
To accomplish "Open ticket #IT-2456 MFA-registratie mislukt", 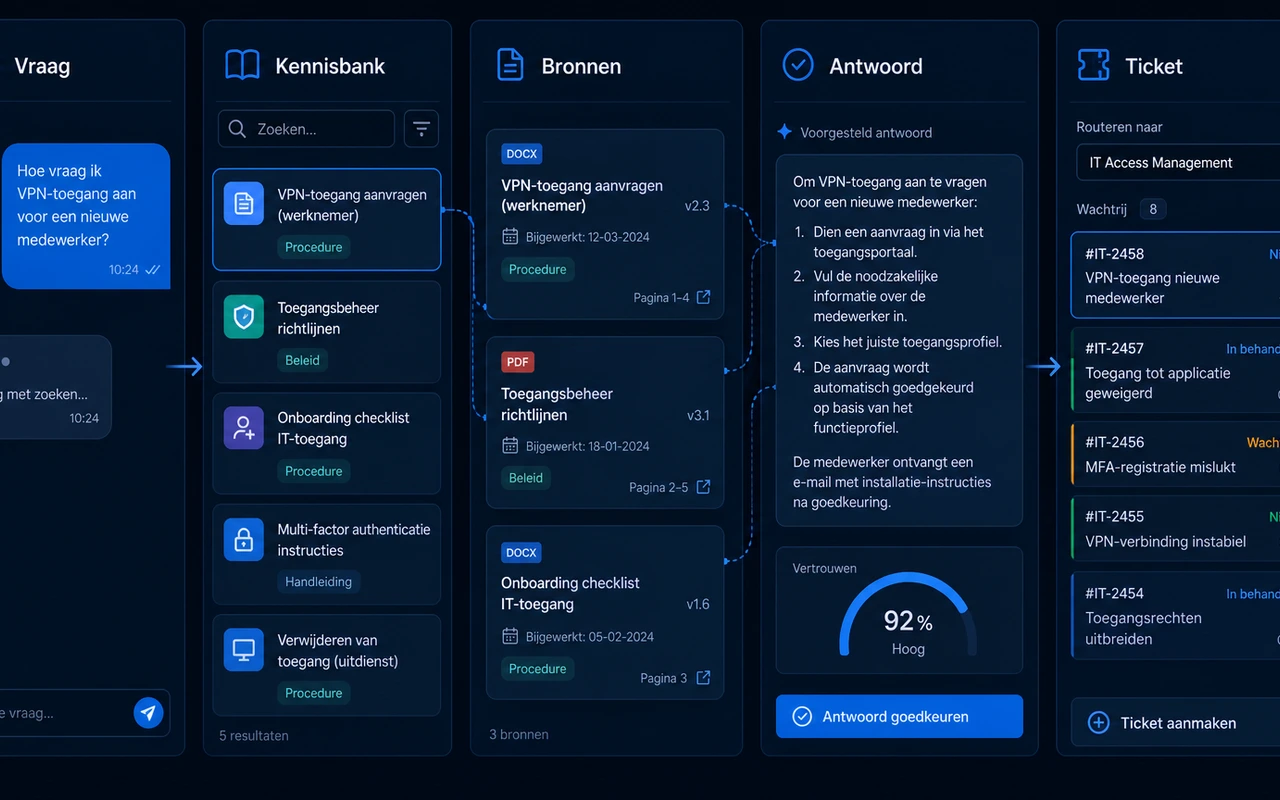I will pyautogui.click(x=1175, y=454).
